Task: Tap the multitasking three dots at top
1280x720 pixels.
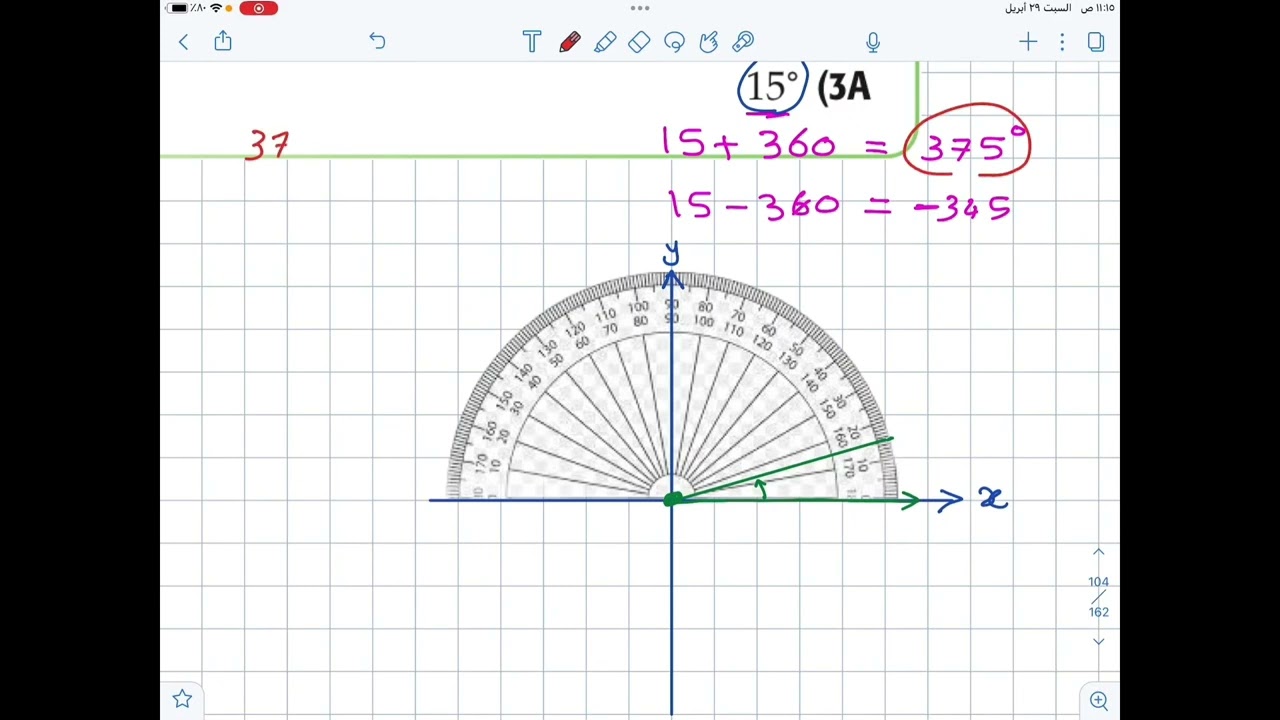Action: (640, 8)
